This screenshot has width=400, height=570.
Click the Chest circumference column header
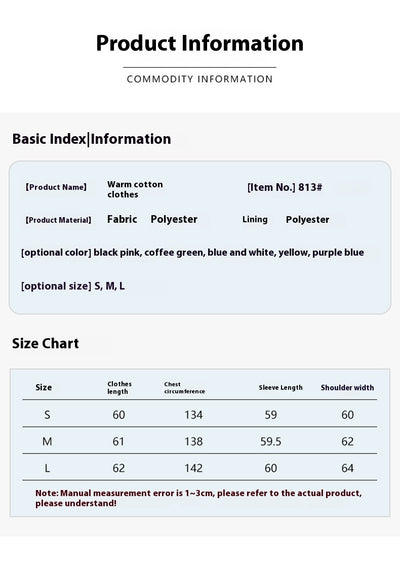(x=184, y=388)
